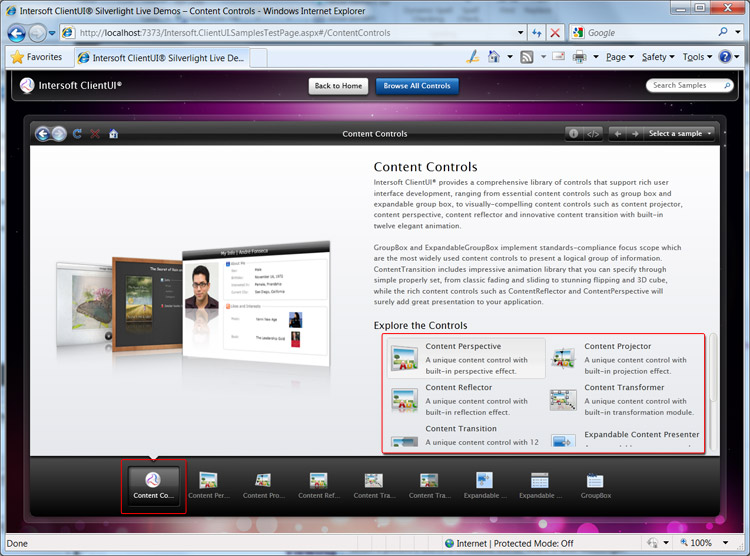750x556 pixels.
Task: Select the Intersoft ClientUI Silverlight browser tab
Action: pyautogui.click(x=163, y=58)
